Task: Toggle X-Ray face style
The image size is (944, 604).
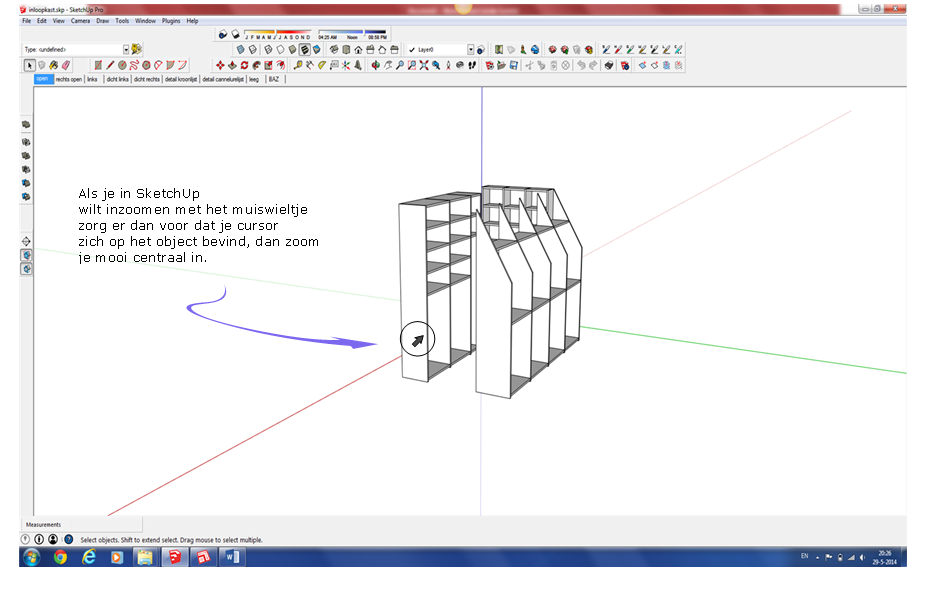Action: [240, 49]
